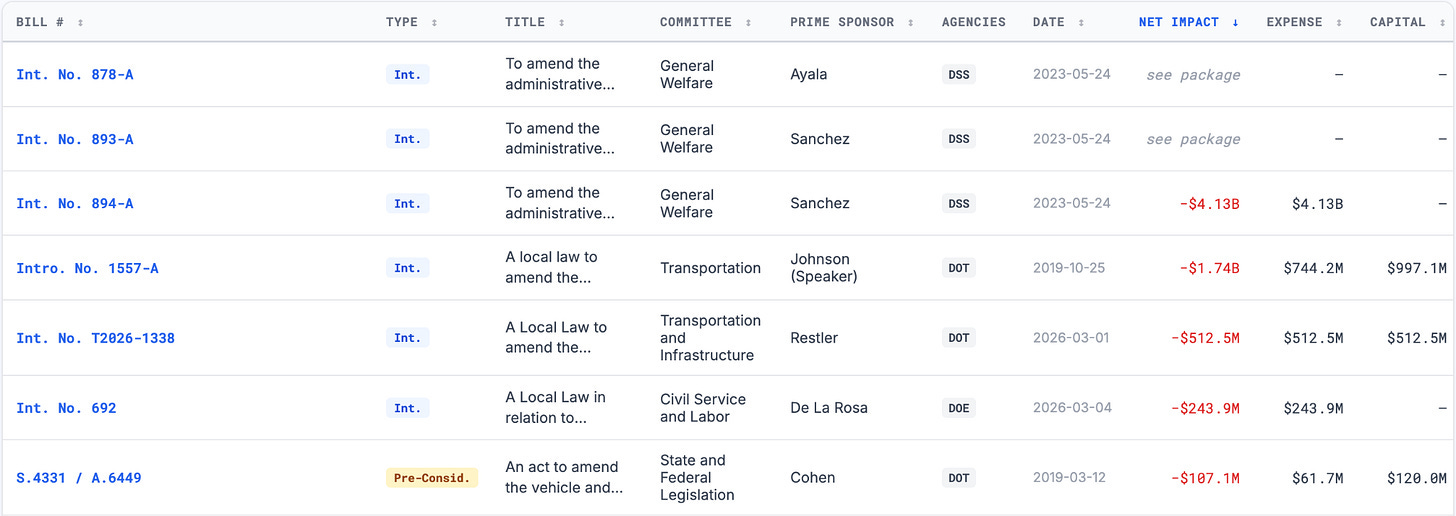
Task: Click the Agencies column header
Action: (973, 22)
